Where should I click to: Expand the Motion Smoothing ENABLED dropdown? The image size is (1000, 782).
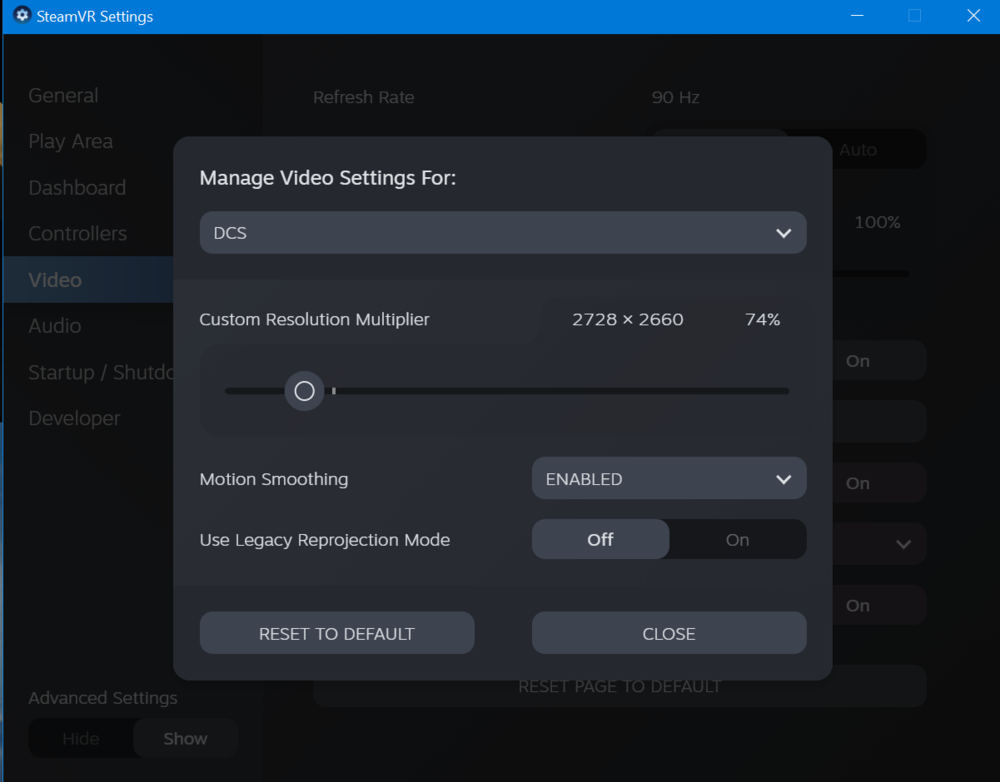tap(668, 478)
